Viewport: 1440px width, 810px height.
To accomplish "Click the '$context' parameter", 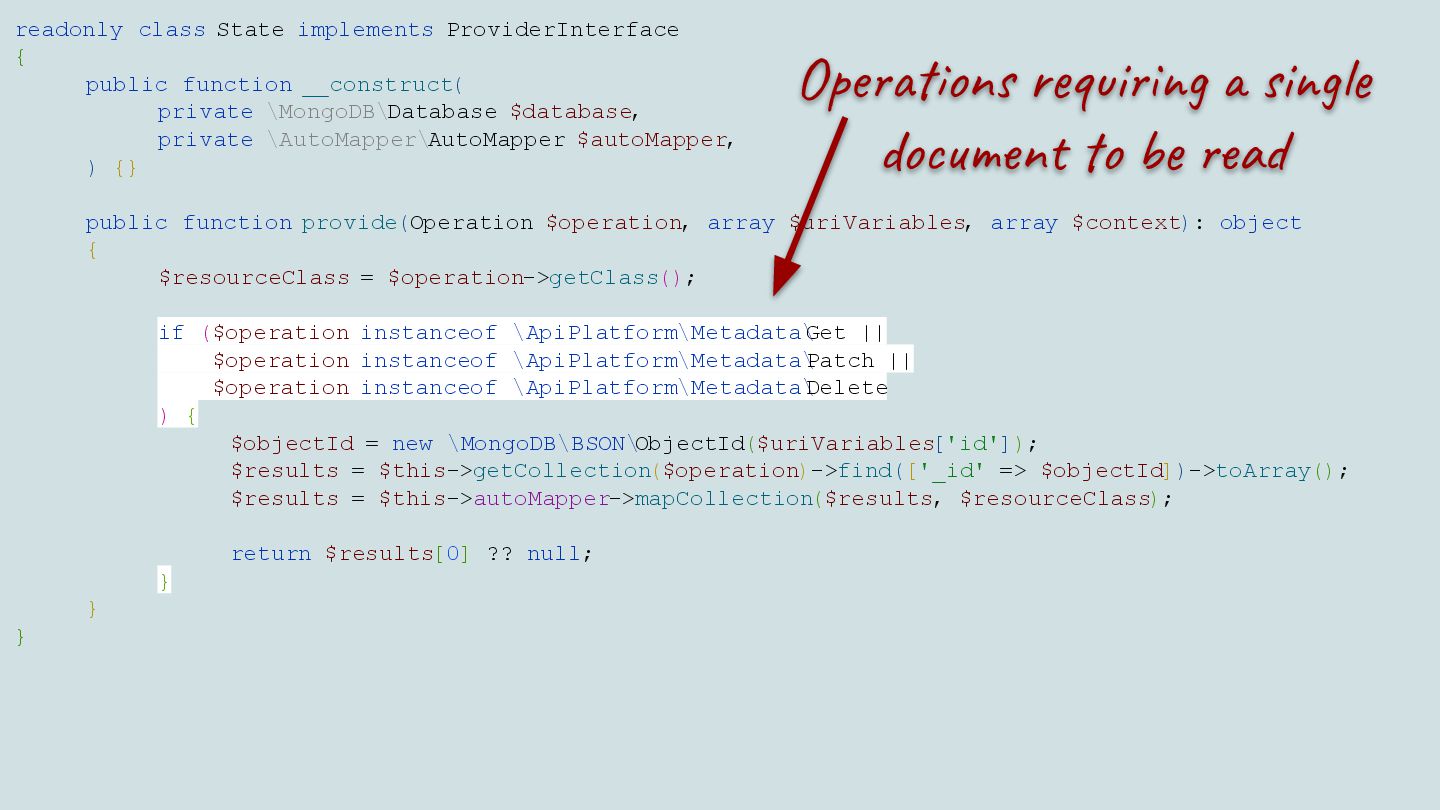I will pos(1126,223).
